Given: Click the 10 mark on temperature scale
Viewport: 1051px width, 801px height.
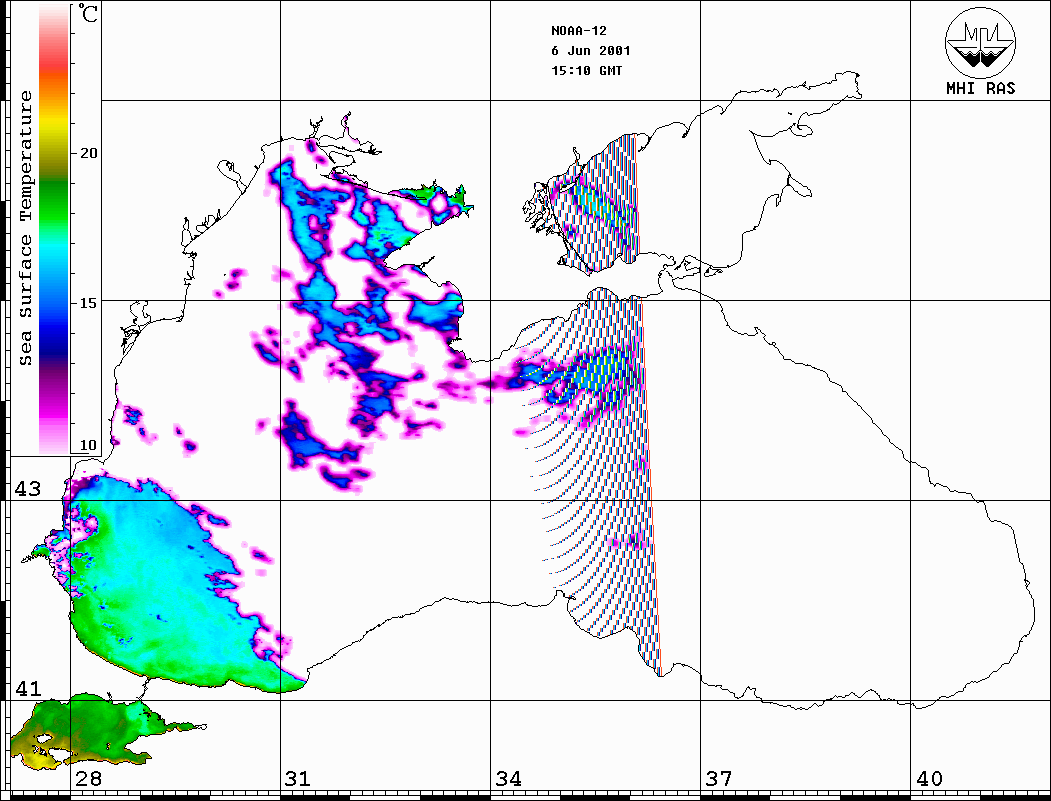Looking at the screenshot, I should pos(88,445).
